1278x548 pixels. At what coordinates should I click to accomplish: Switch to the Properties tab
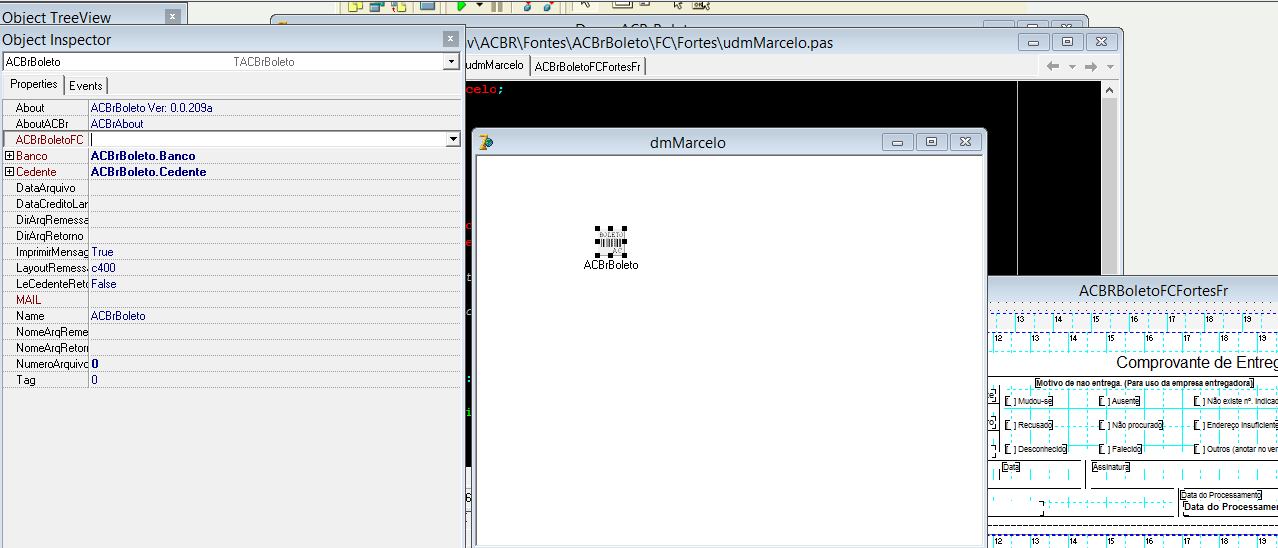[x=34, y=85]
